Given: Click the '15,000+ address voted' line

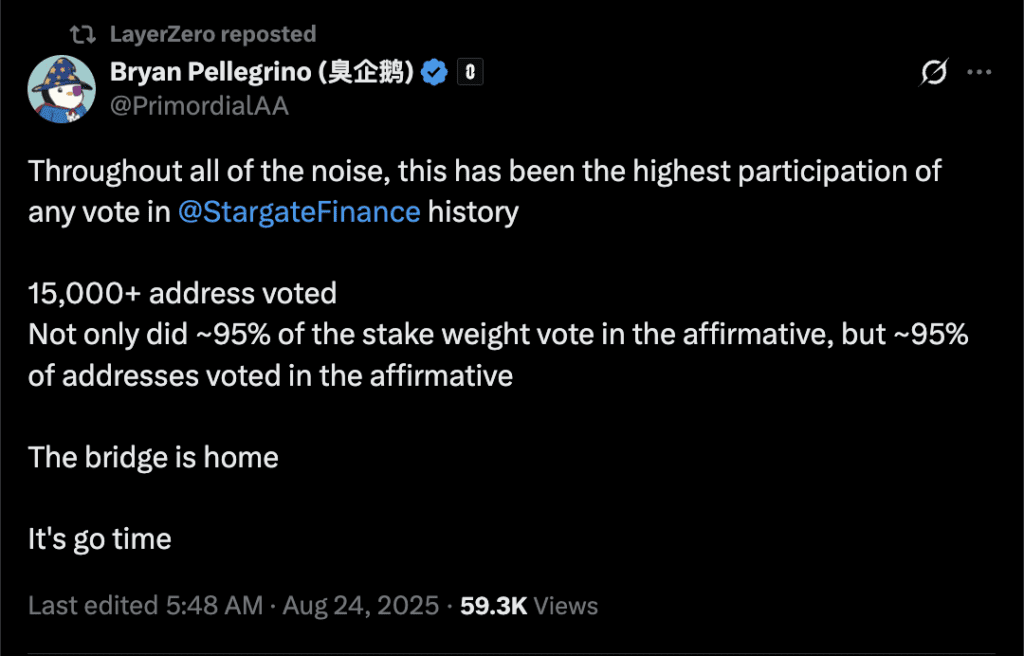Looking at the screenshot, I should (182, 294).
